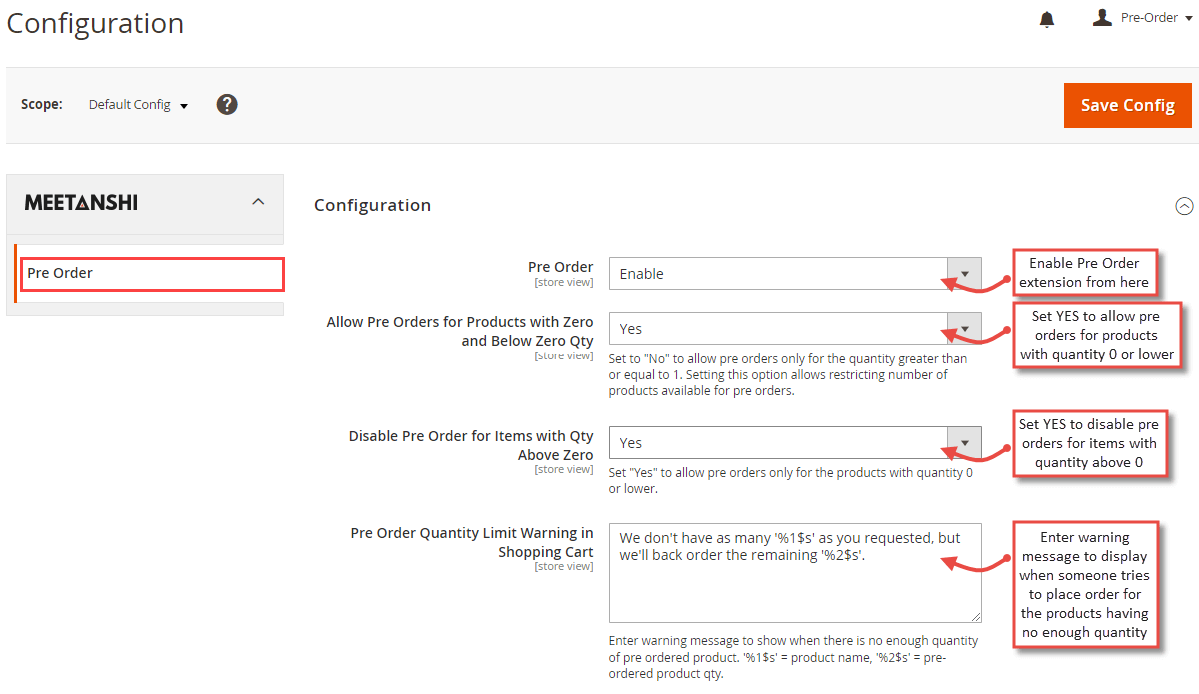Click the notification bell icon

(x=1046, y=18)
